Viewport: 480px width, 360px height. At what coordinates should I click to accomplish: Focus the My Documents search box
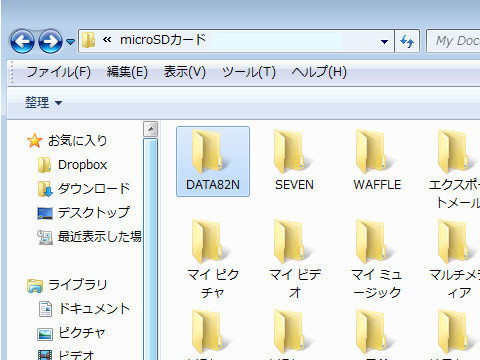point(453,41)
